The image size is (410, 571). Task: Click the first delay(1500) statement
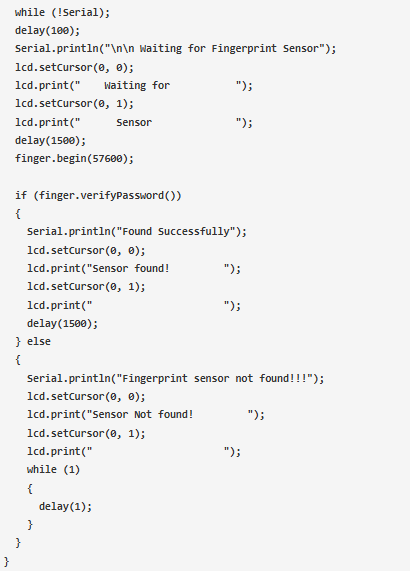[x=50, y=141]
